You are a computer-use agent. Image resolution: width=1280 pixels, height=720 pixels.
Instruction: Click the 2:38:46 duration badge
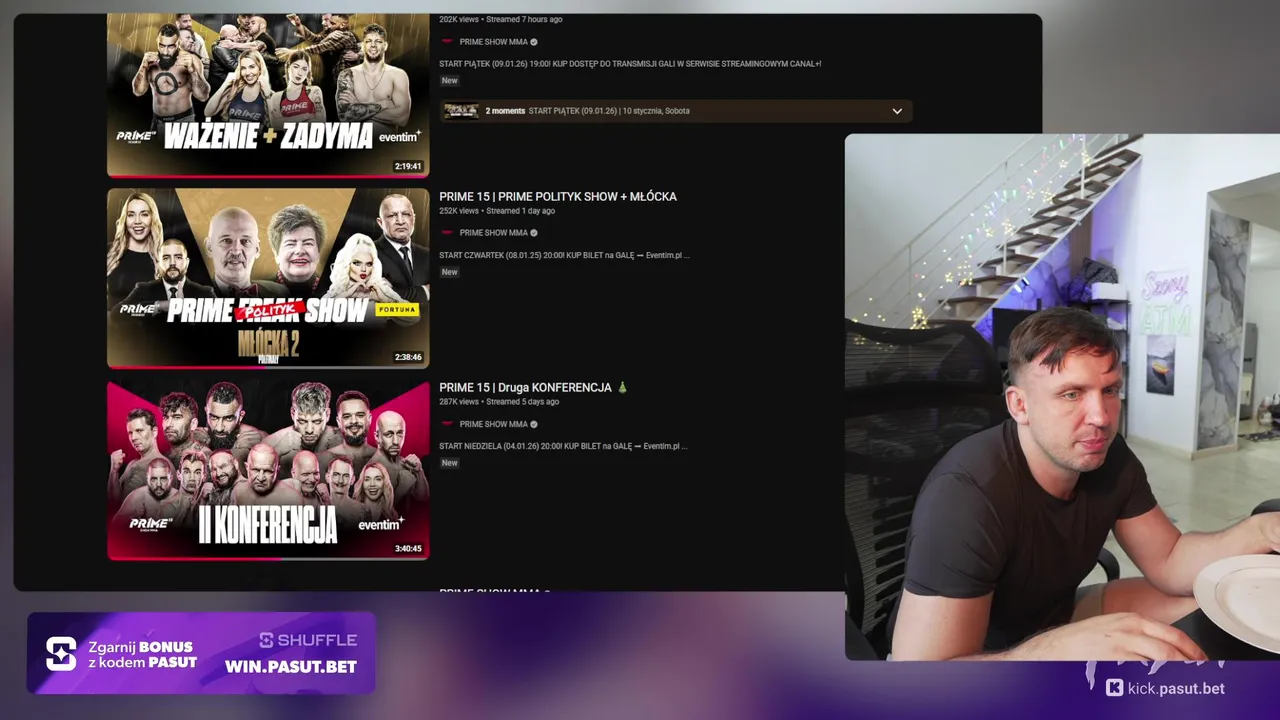pos(408,357)
